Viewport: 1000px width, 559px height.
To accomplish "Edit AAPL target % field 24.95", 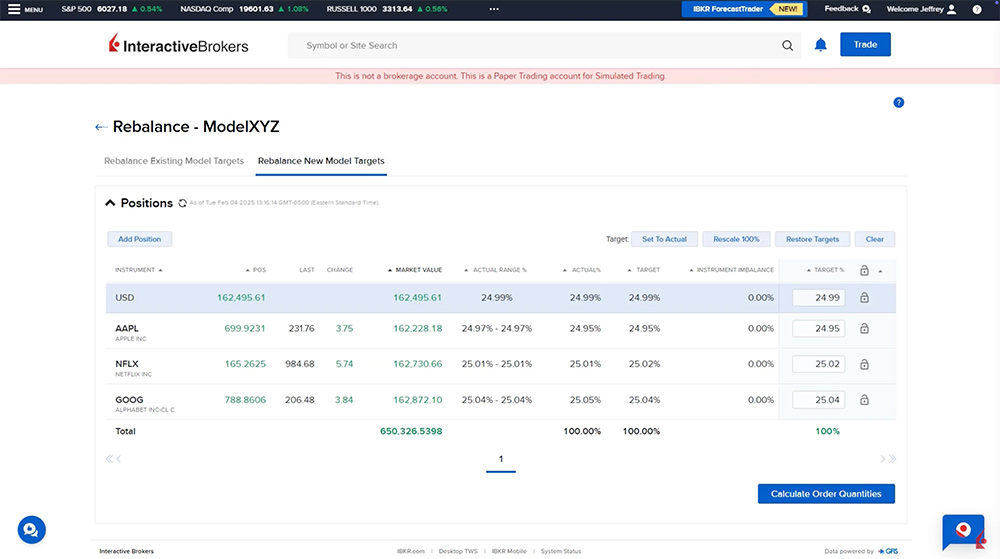I will [x=819, y=328].
